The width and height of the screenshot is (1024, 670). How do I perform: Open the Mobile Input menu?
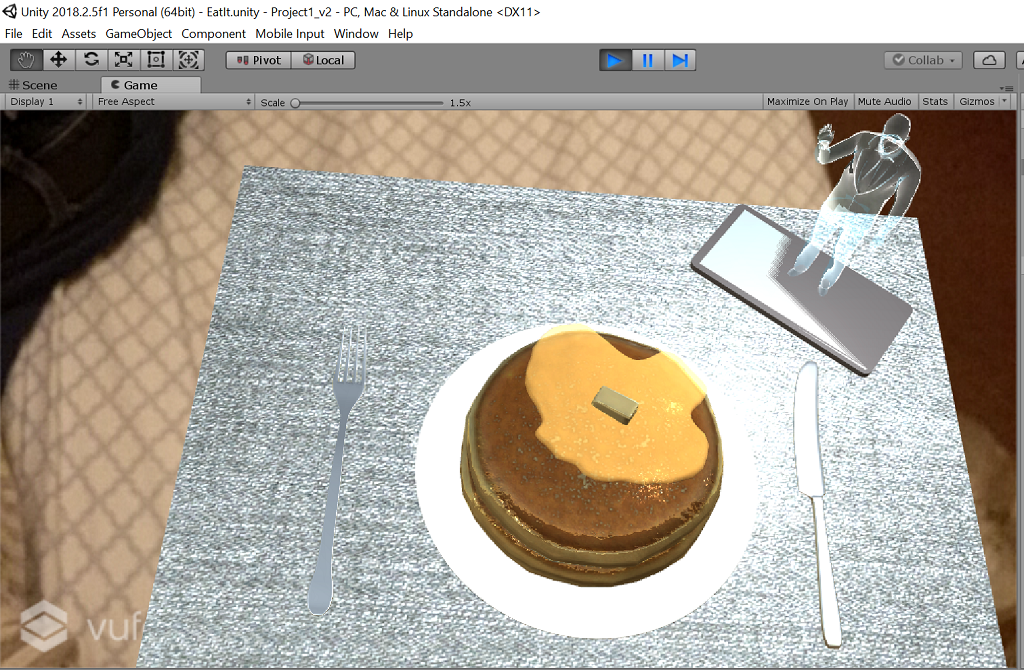[x=289, y=34]
